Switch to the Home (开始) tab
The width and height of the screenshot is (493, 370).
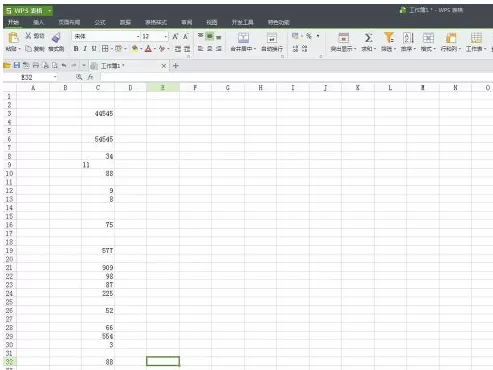click(x=13, y=22)
